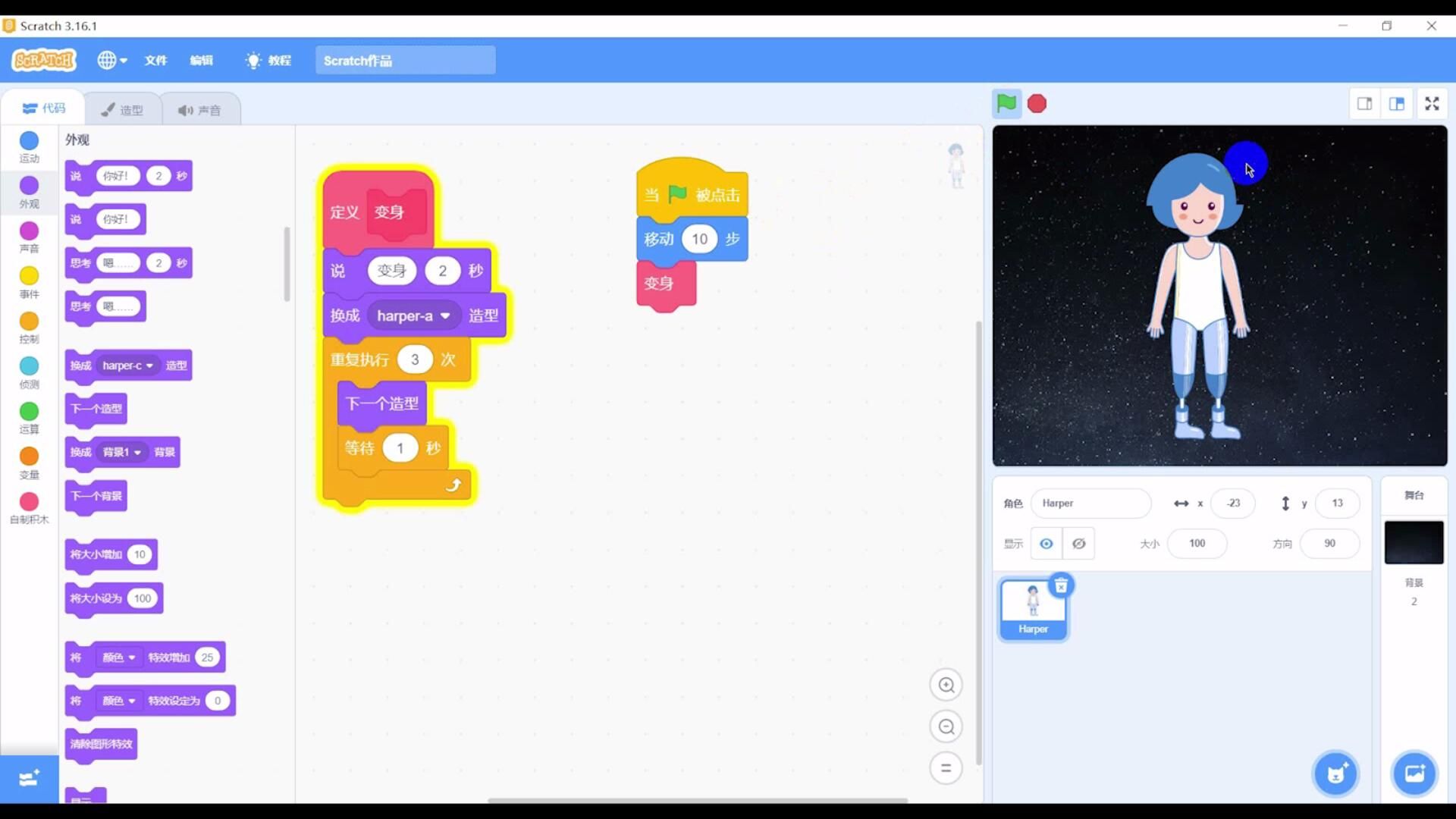Open the language globe dropdown

[x=111, y=60]
